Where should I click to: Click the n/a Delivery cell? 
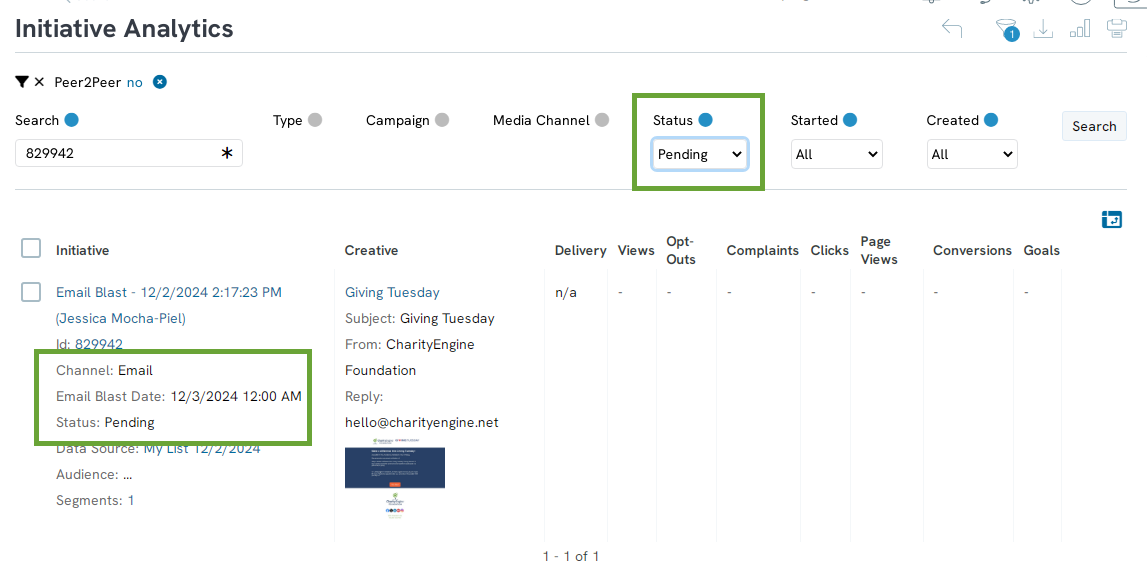(566, 292)
